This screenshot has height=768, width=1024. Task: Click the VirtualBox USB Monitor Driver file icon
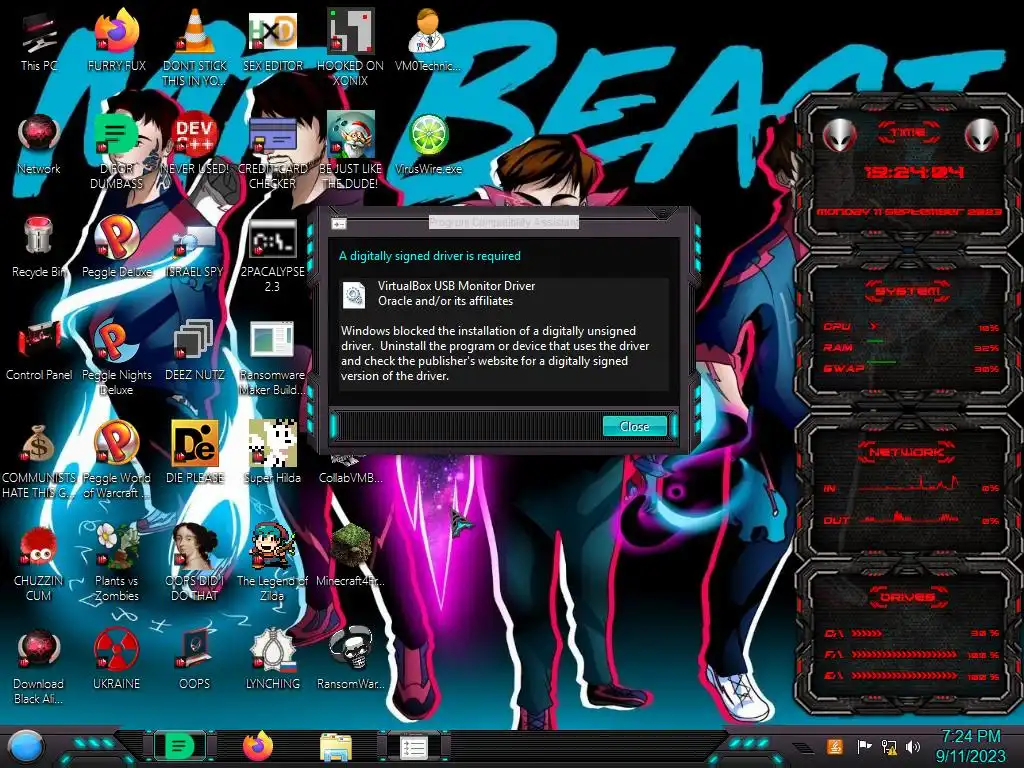tap(354, 295)
